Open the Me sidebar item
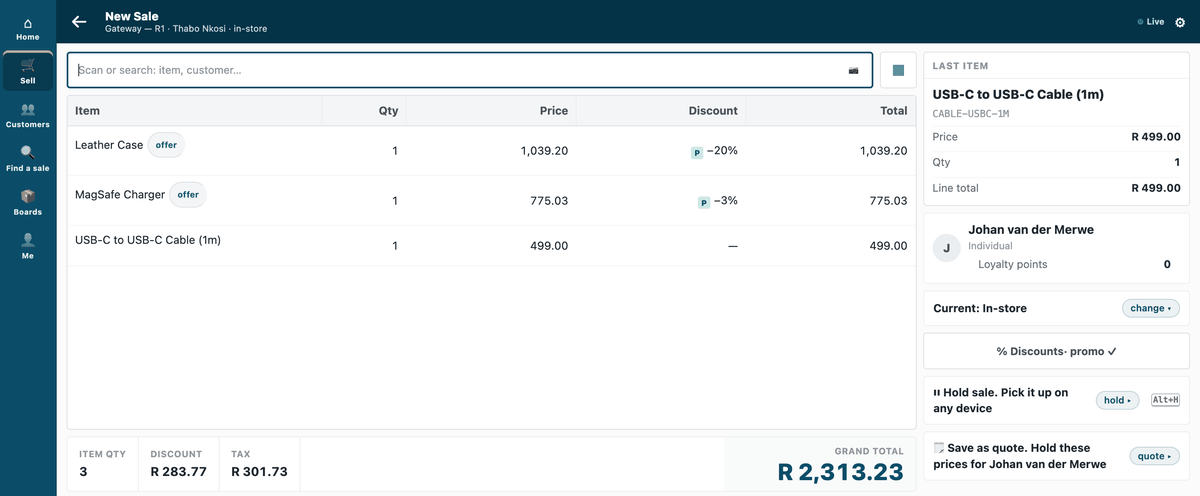The width and height of the screenshot is (1200, 496). coord(28,247)
